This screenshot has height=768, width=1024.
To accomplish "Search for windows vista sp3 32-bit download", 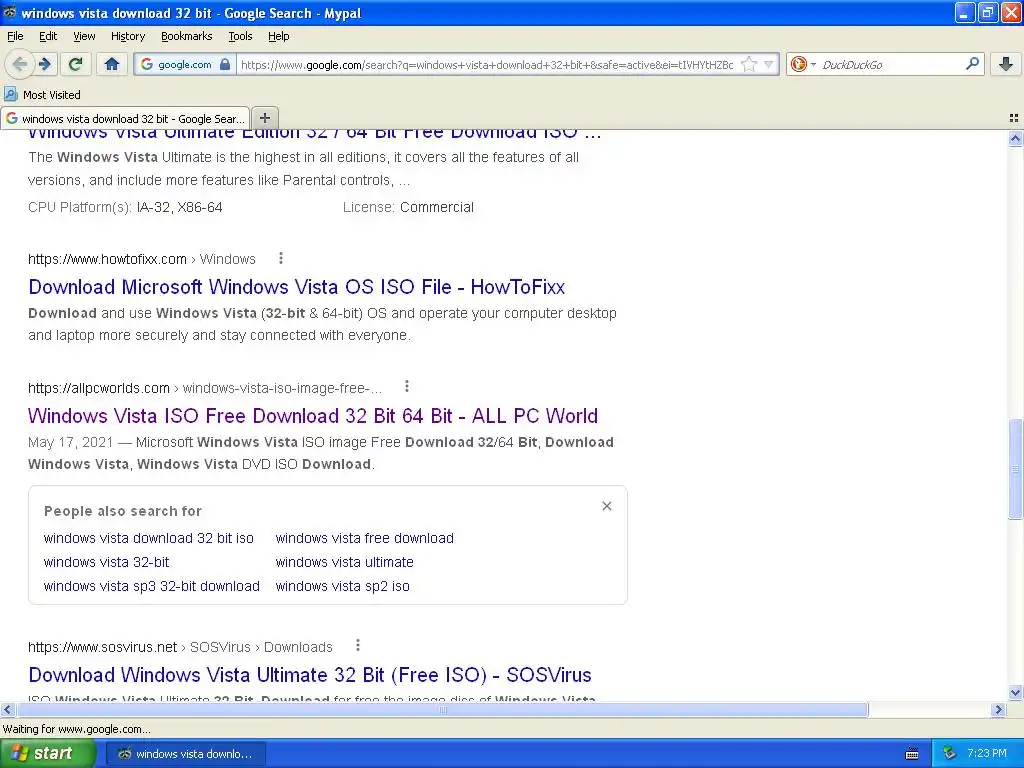I will coord(152,586).
